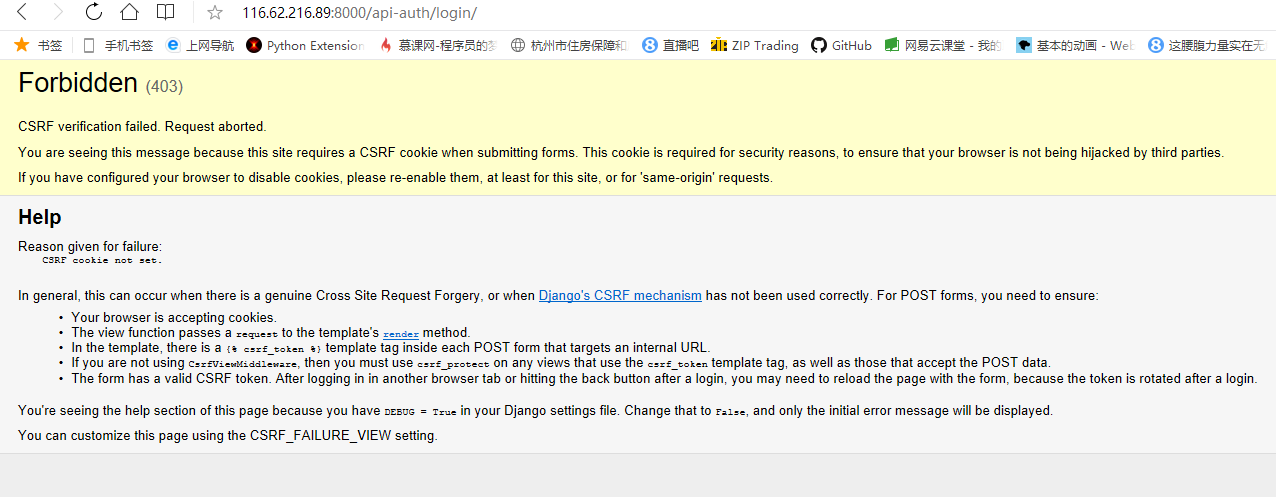This screenshot has height=497, width=1276.
Task: Open the reading mode book icon
Action: [x=165, y=13]
